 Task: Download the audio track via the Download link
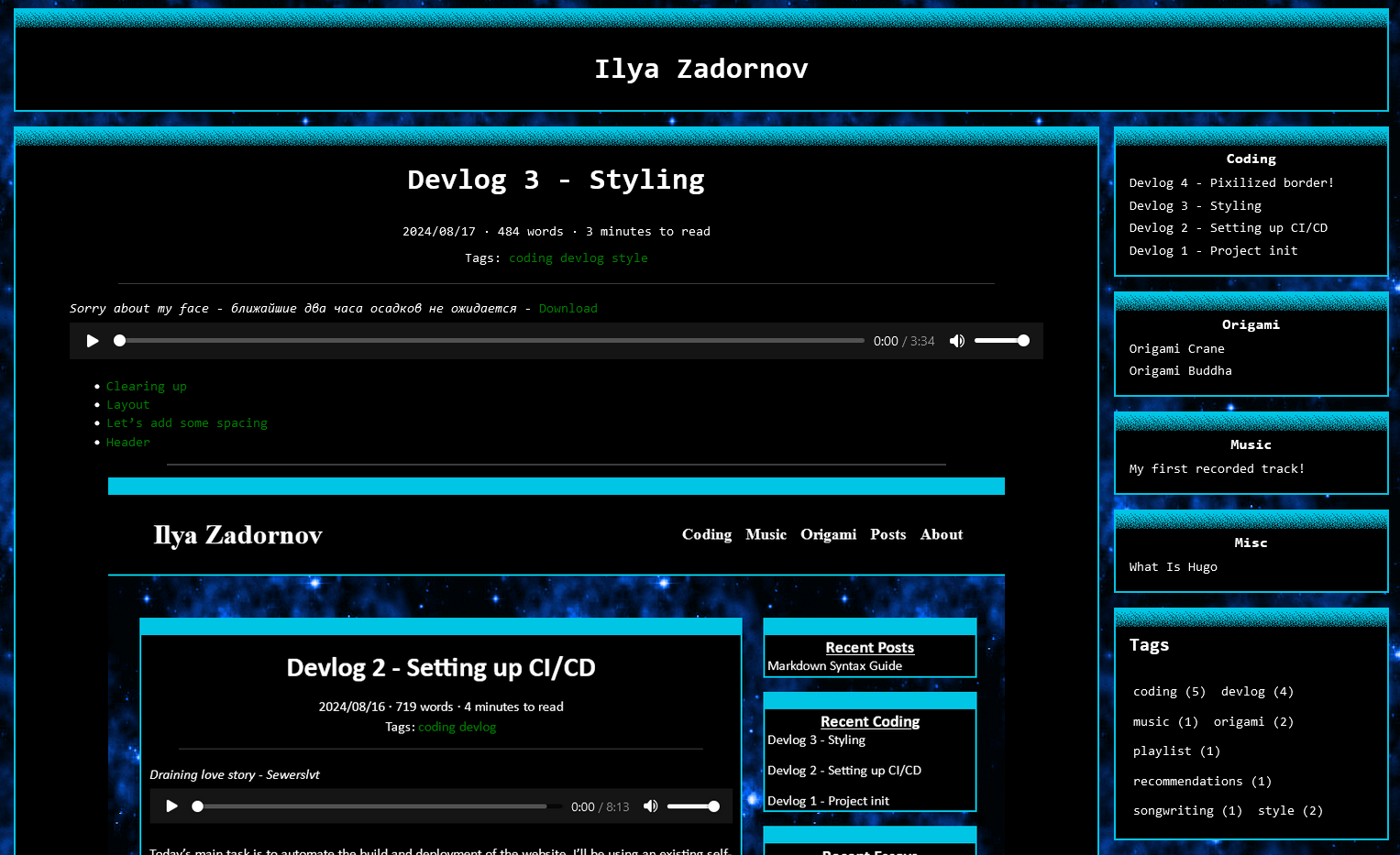coord(568,309)
